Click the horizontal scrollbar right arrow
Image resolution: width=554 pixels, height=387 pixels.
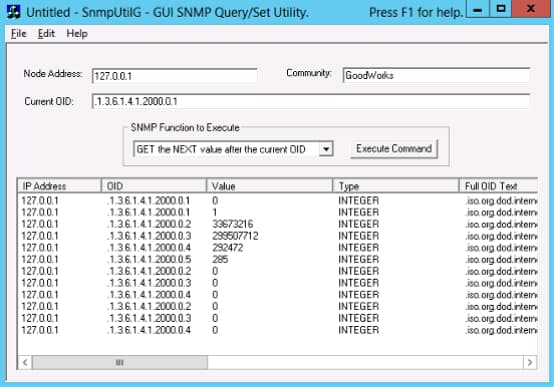pyautogui.click(x=530, y=362)
